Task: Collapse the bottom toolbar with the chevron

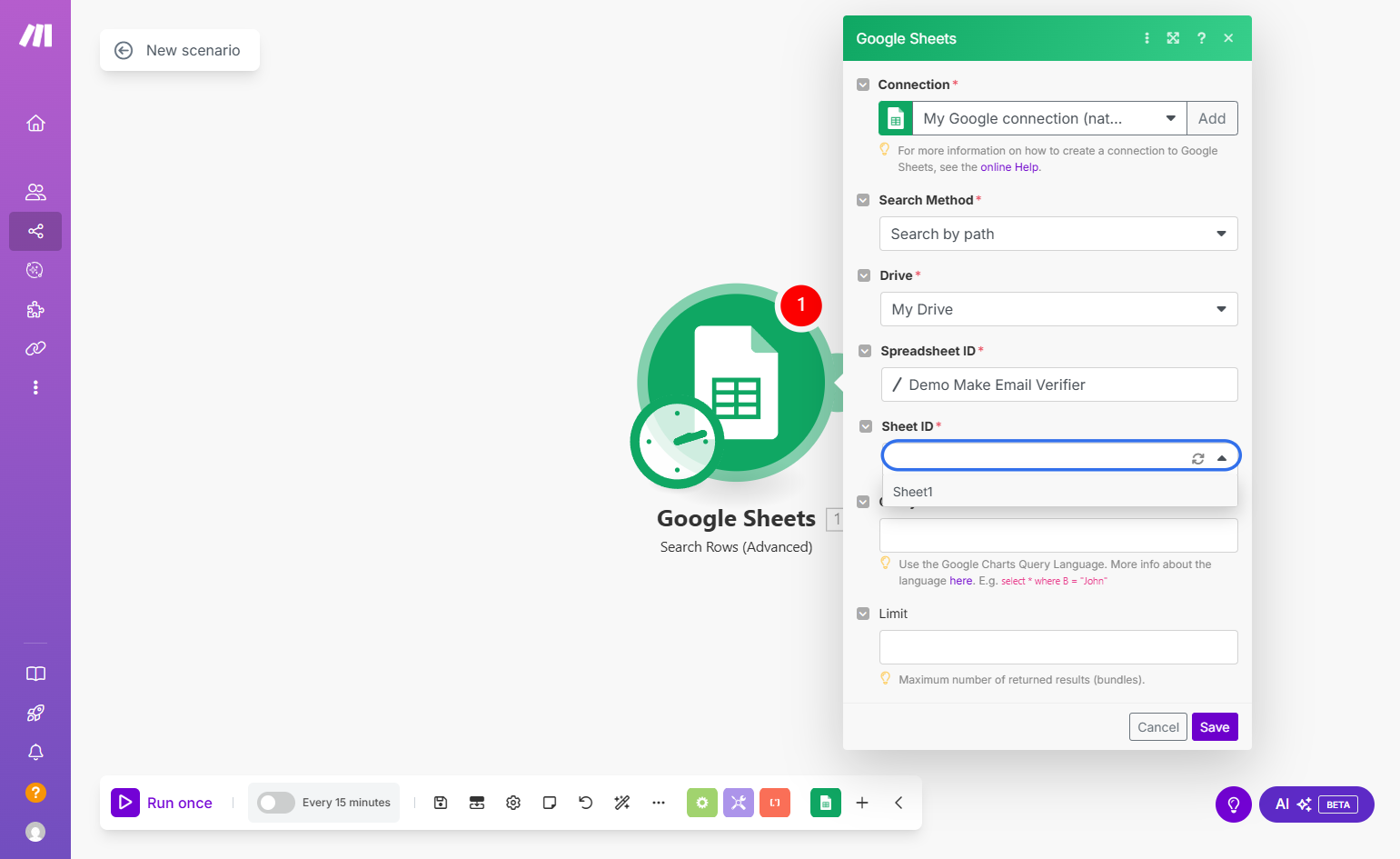Action: (x=899, y=803)
